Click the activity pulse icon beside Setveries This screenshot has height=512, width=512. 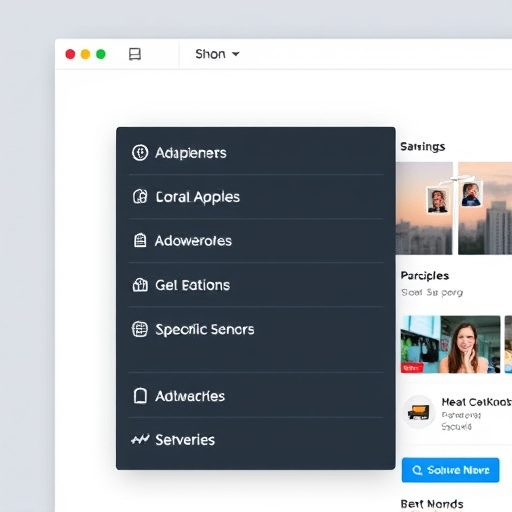[x=140, y=440]
